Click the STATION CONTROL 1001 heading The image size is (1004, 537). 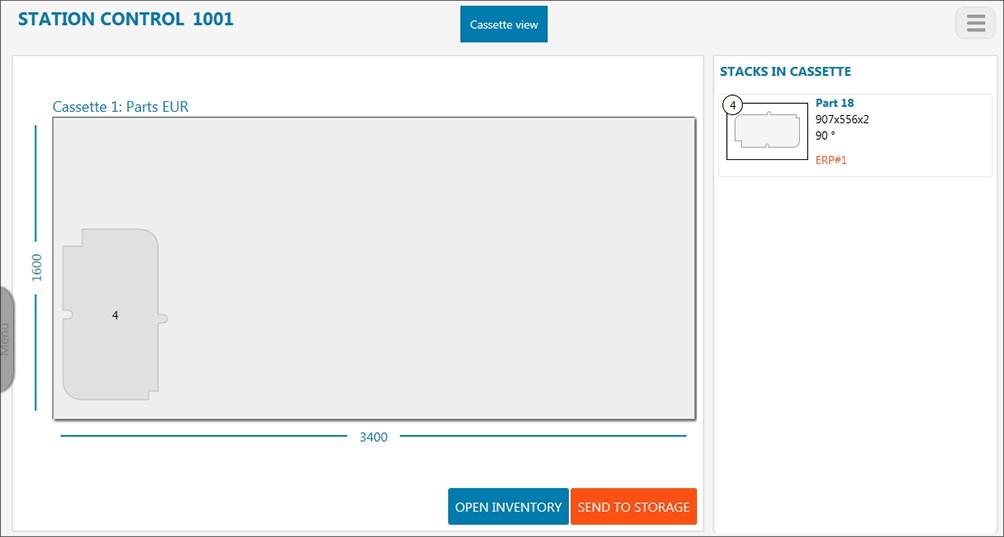(x=126, y=19)
